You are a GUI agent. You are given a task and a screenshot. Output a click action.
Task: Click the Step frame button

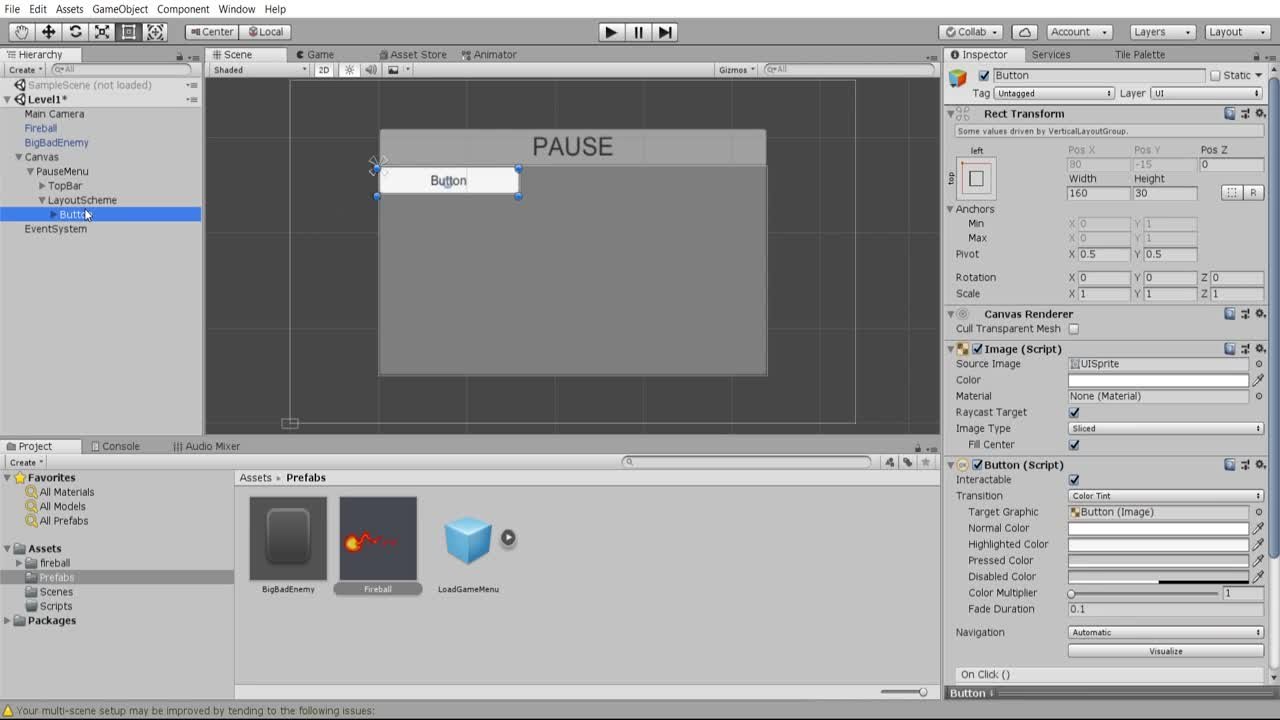[665, 32]
